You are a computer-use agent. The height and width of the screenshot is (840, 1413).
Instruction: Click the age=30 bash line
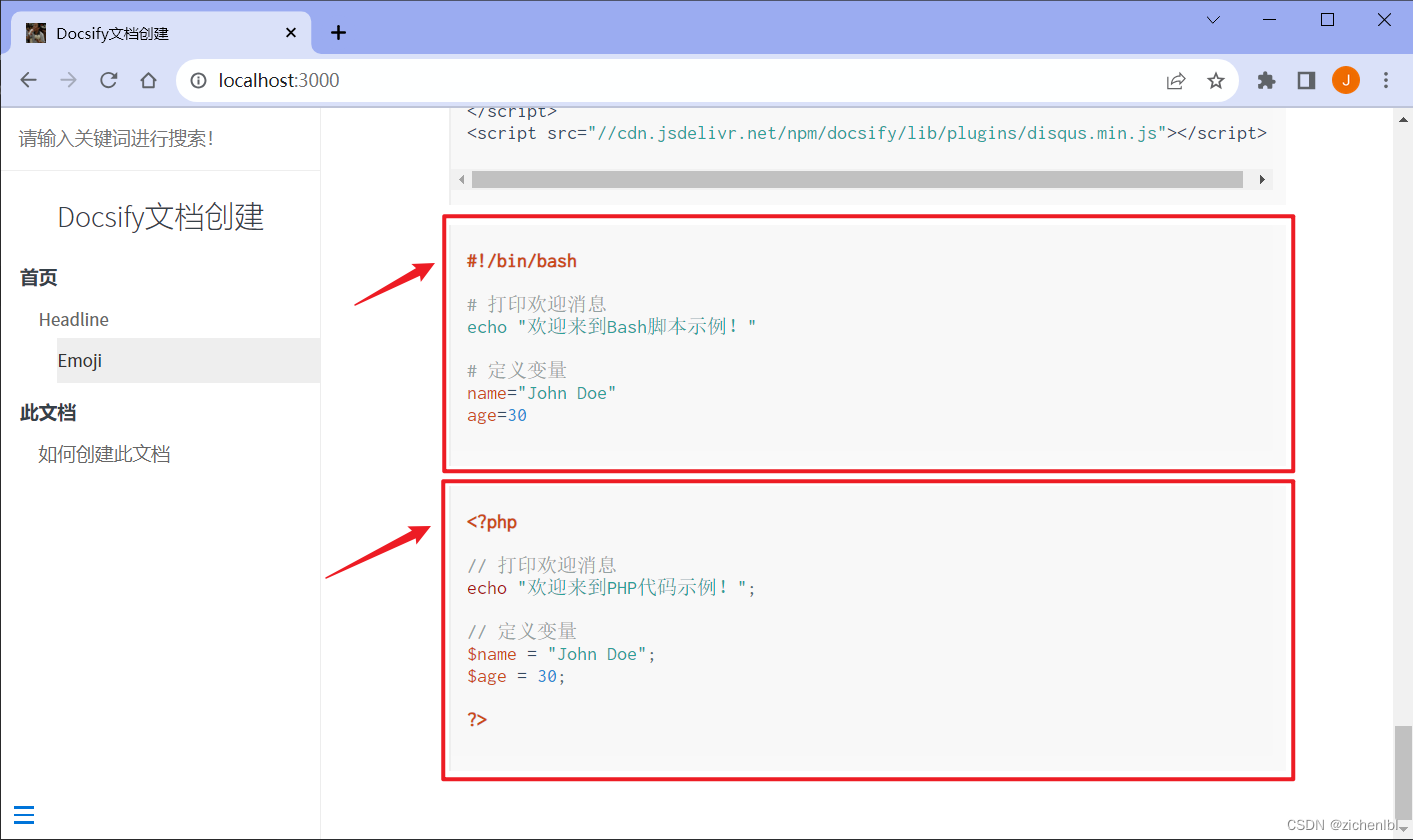pyautogui.click(x=497, y=415)
